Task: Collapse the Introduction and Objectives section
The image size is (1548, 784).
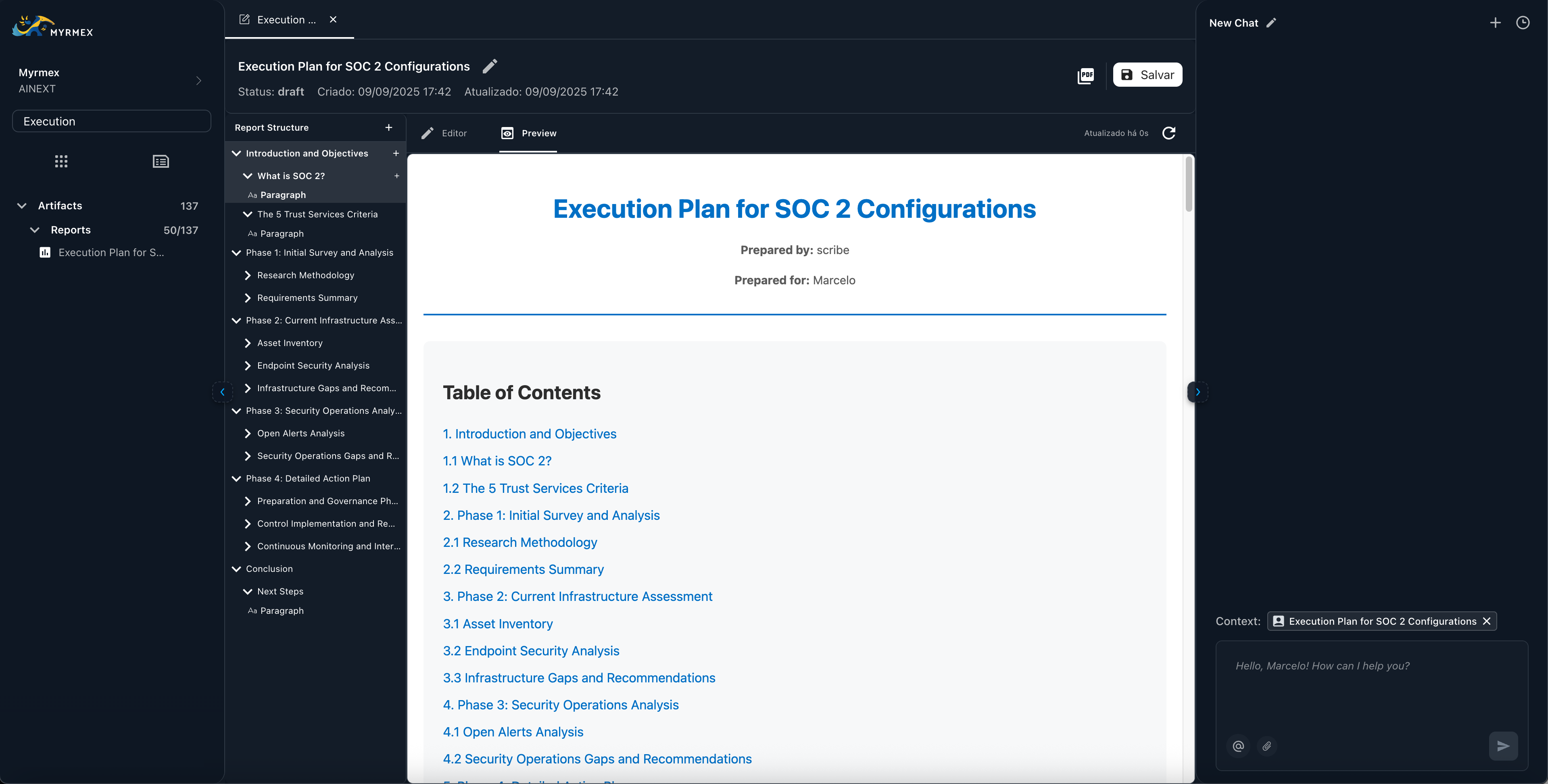Action: coord(236,153)
